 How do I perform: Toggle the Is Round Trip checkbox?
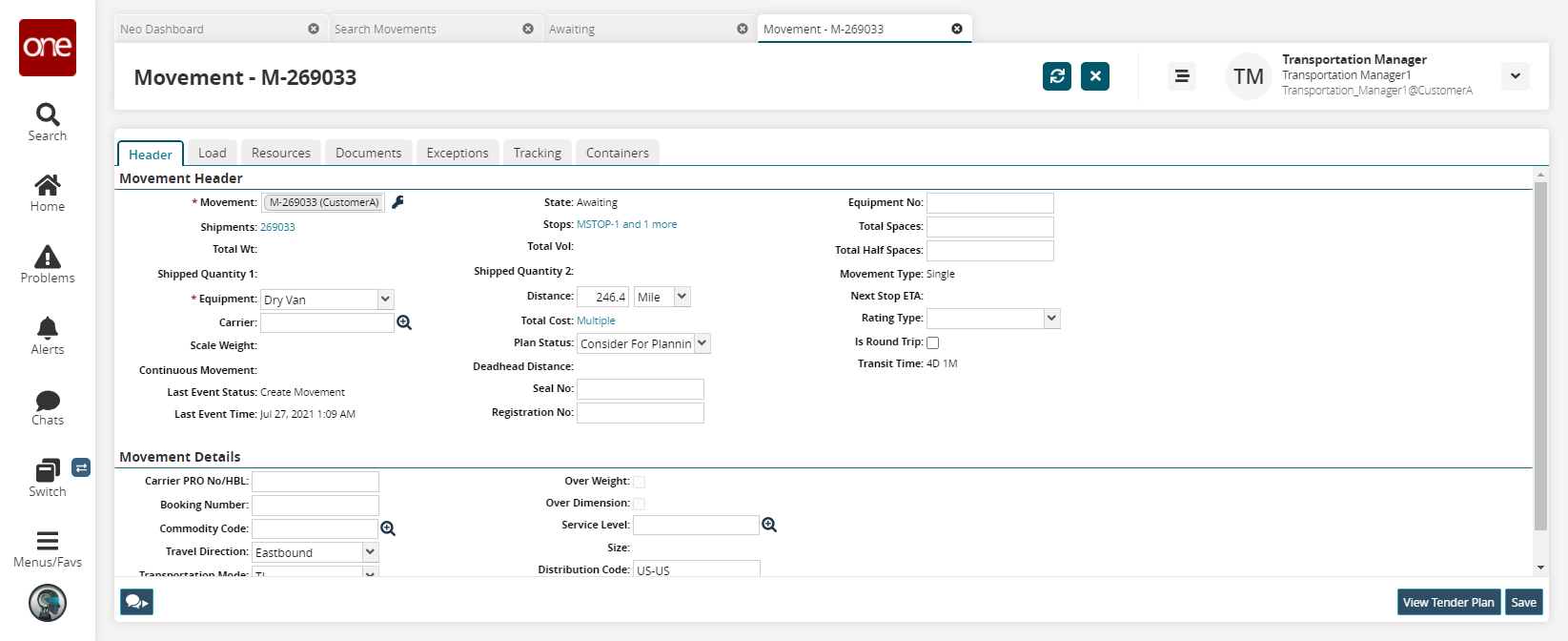[933, 342]
